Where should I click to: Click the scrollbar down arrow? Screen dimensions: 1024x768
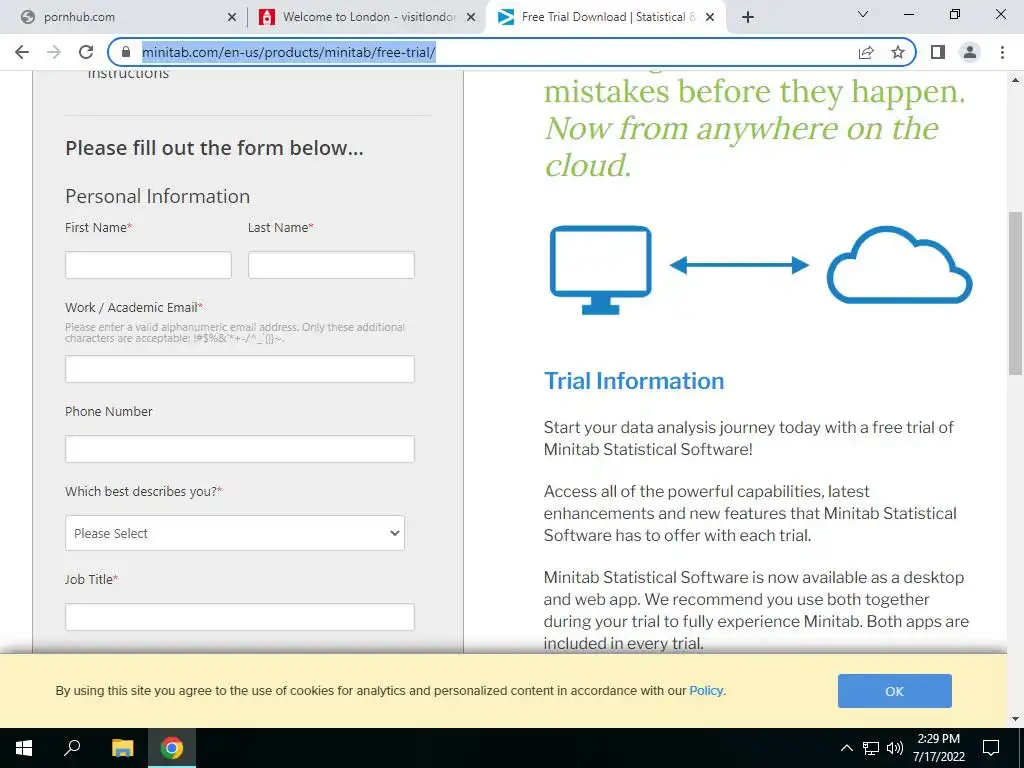pyautogui.click(x=1016, y=719)
